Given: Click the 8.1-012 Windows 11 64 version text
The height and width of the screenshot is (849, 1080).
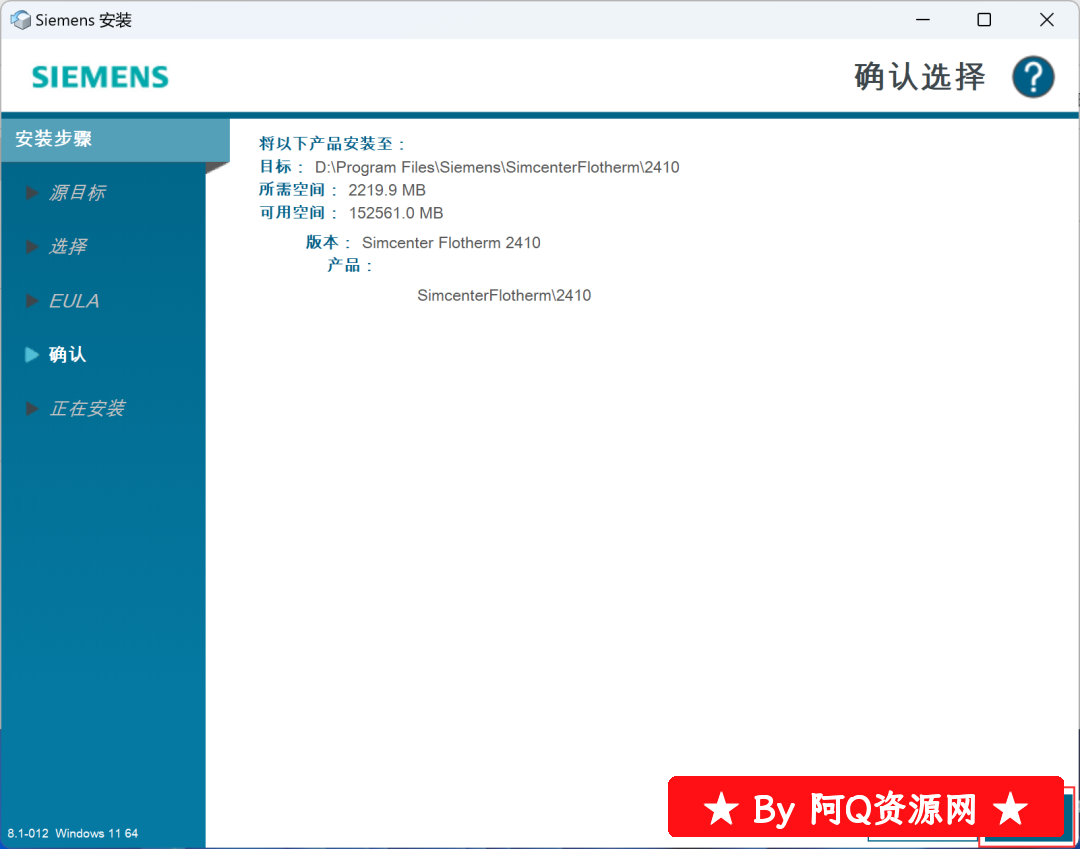Looking at the screenshot, I should click(x=73, y=833).
